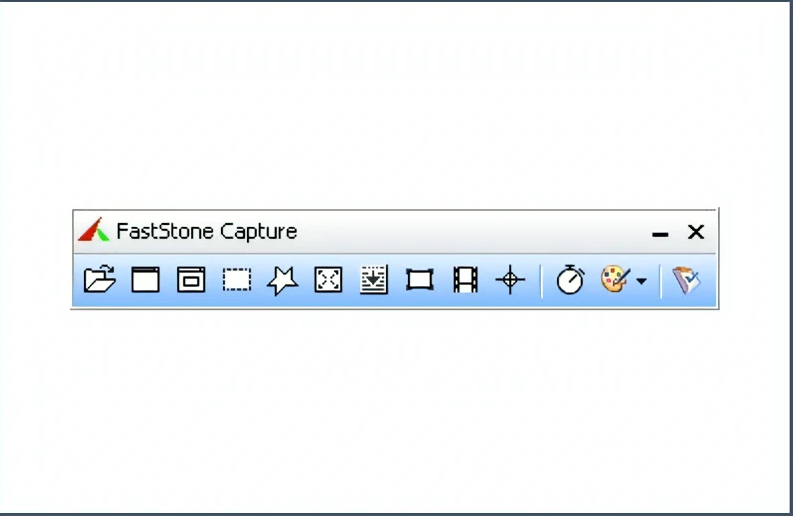Select Capture Active Window tool
The width and height of the screenshot is (793, 516).
pos(146,279)
